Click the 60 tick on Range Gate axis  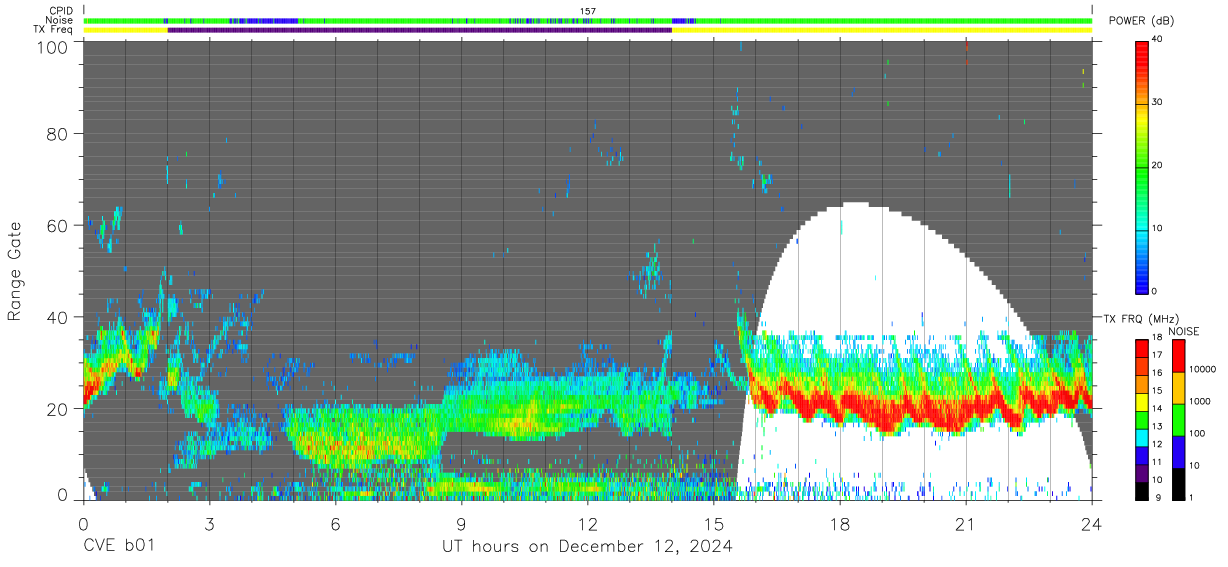point(58,226)
